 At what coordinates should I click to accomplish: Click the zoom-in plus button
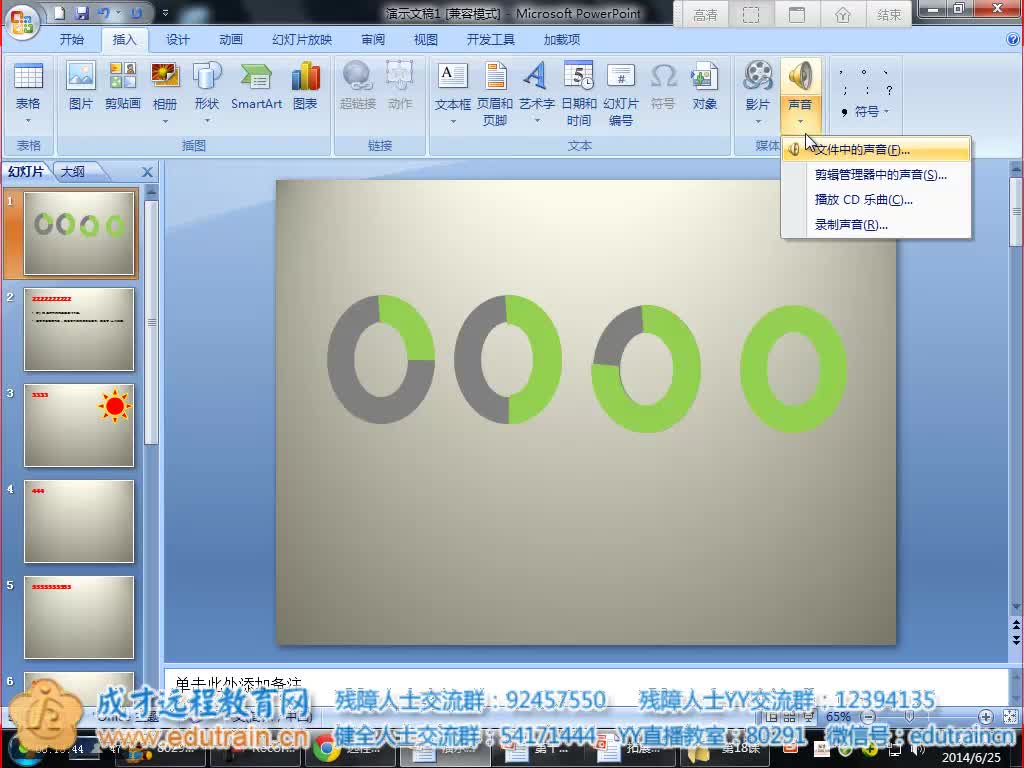pos(986,717)
